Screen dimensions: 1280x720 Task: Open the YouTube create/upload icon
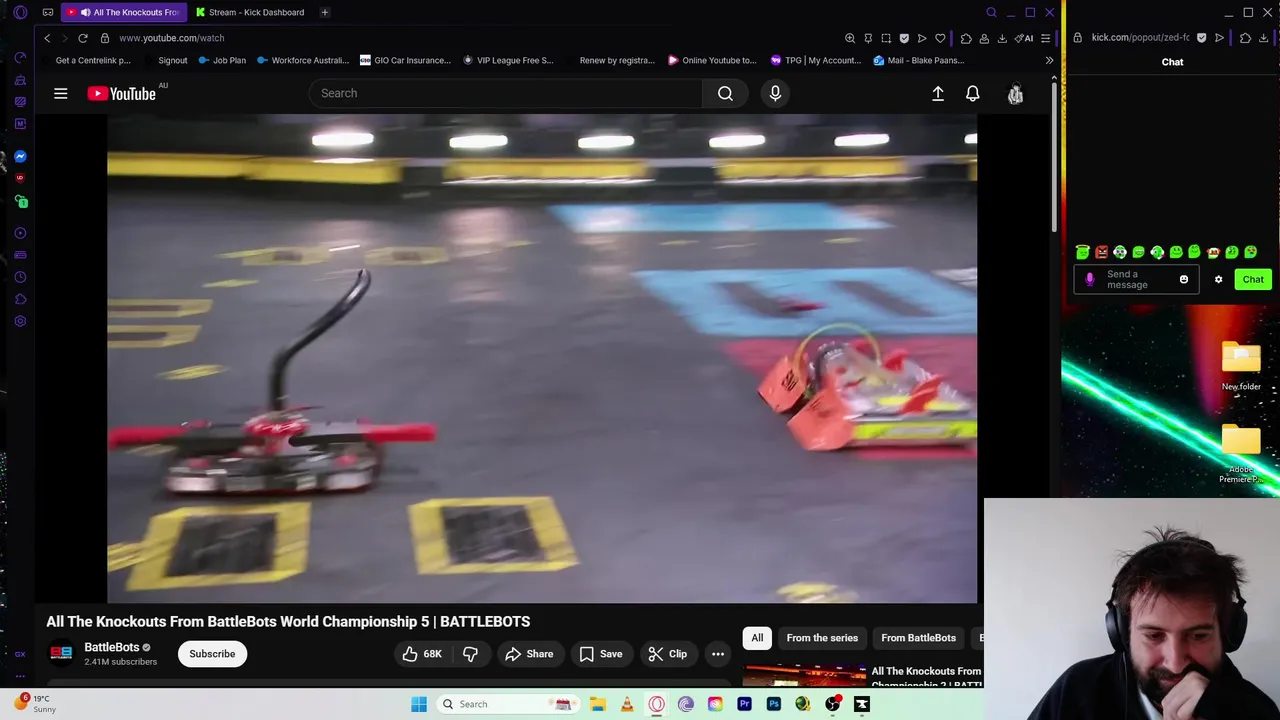tap(938, 93)
